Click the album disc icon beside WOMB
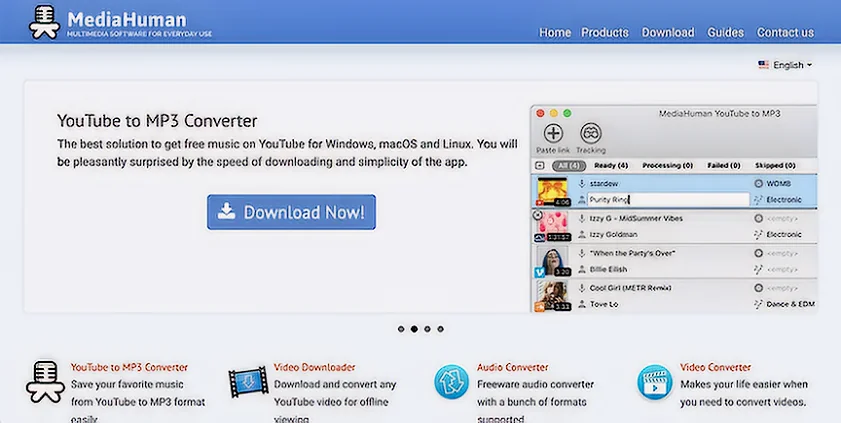This screenshot has height=423, width=841. pyautogui.click(x=758, y=183)
